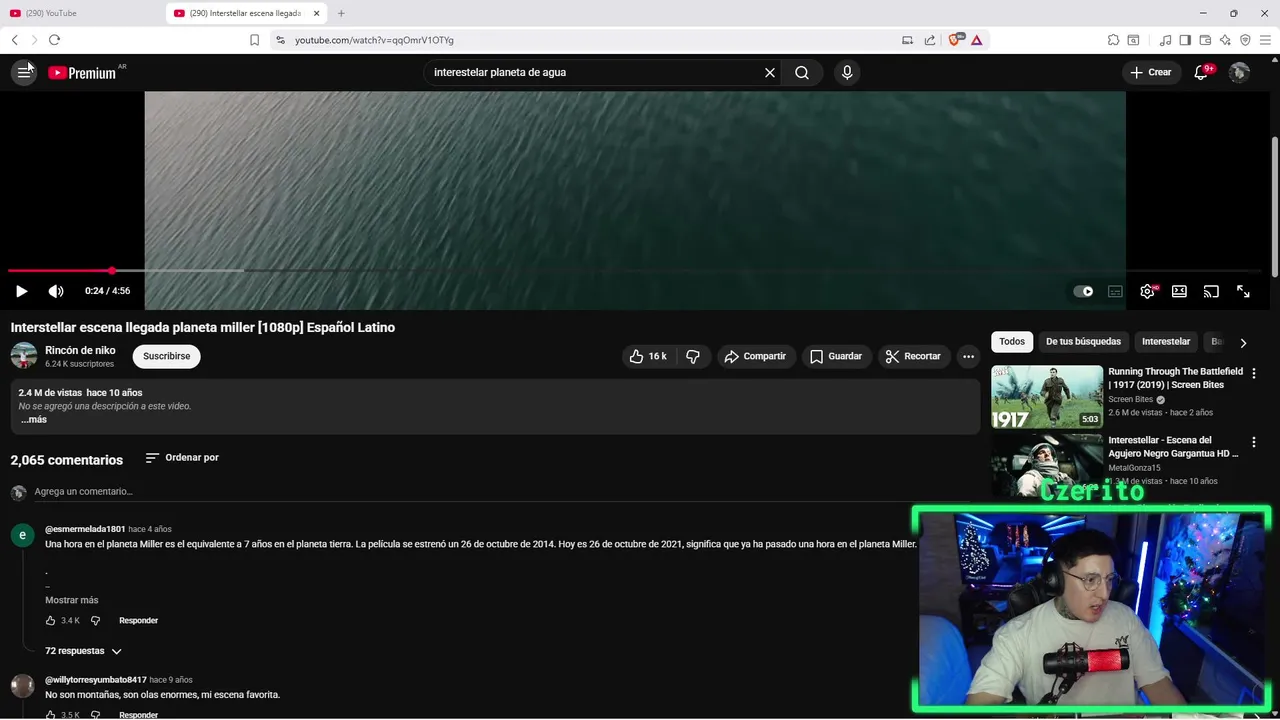
Task: Select the Todos filter chip
Action: click(1012, 342)
